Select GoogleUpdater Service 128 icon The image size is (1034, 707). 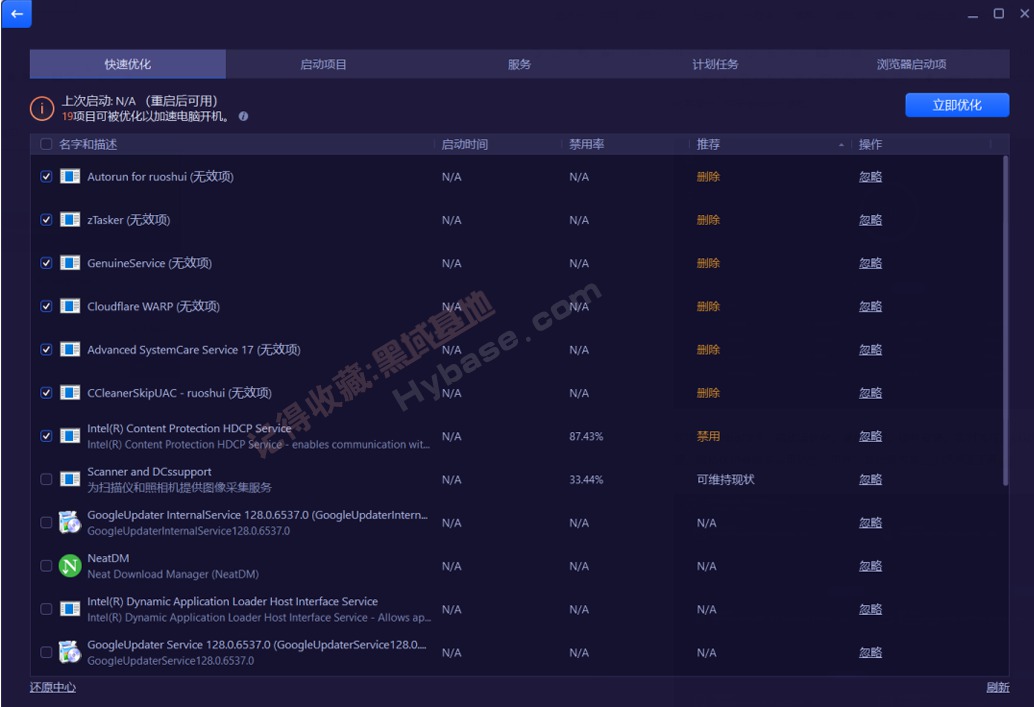coord(70,652)
